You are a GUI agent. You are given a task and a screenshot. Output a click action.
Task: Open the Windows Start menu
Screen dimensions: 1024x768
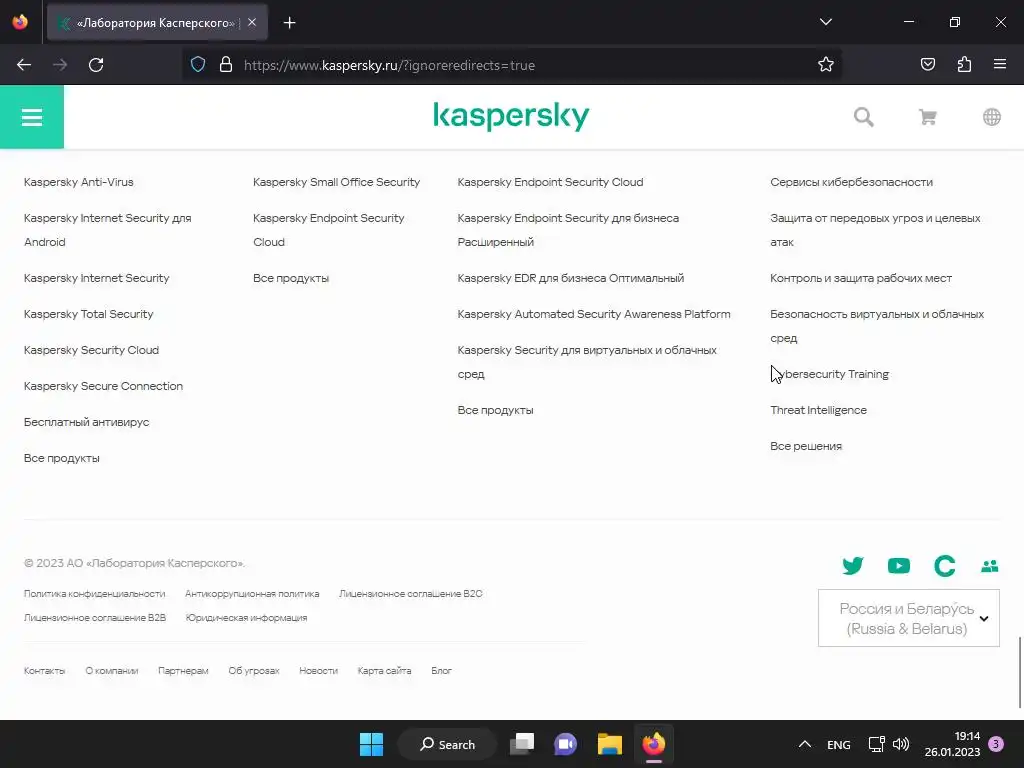(371, 744)
